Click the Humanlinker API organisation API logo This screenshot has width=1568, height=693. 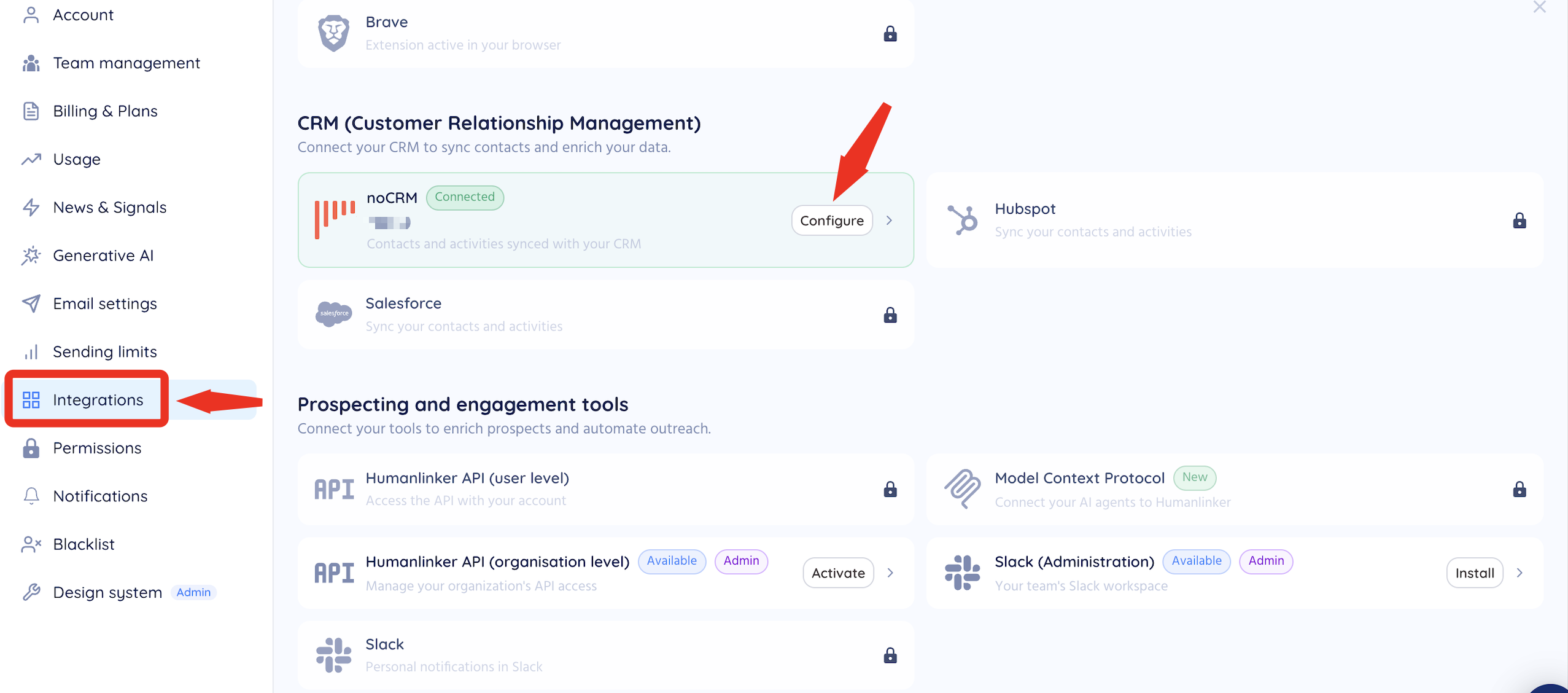tap(335, 573)
